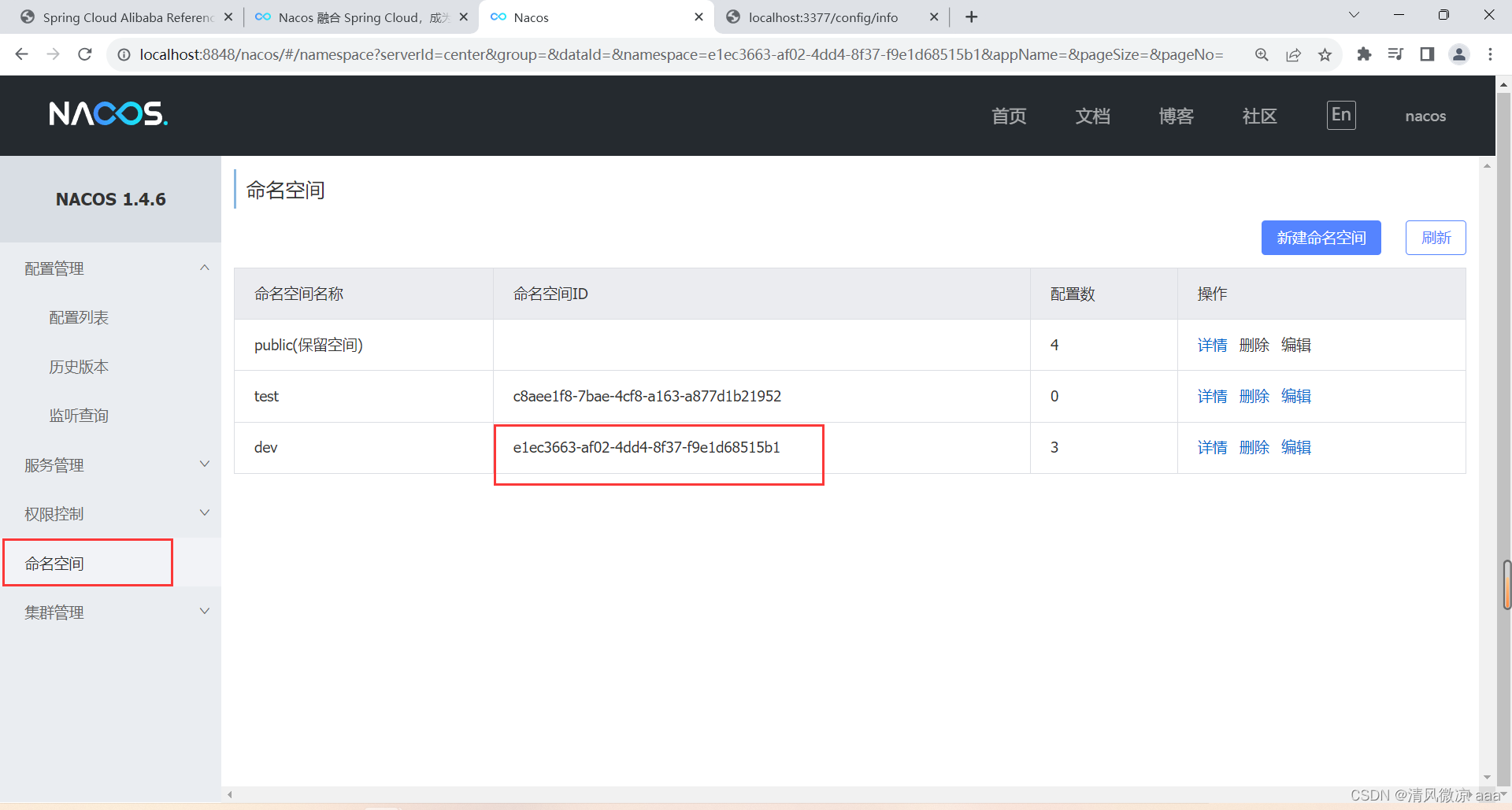Open the tab search dropdown arrow
The width and height of the screenshot is (1512, 810).
point(1354,15)
